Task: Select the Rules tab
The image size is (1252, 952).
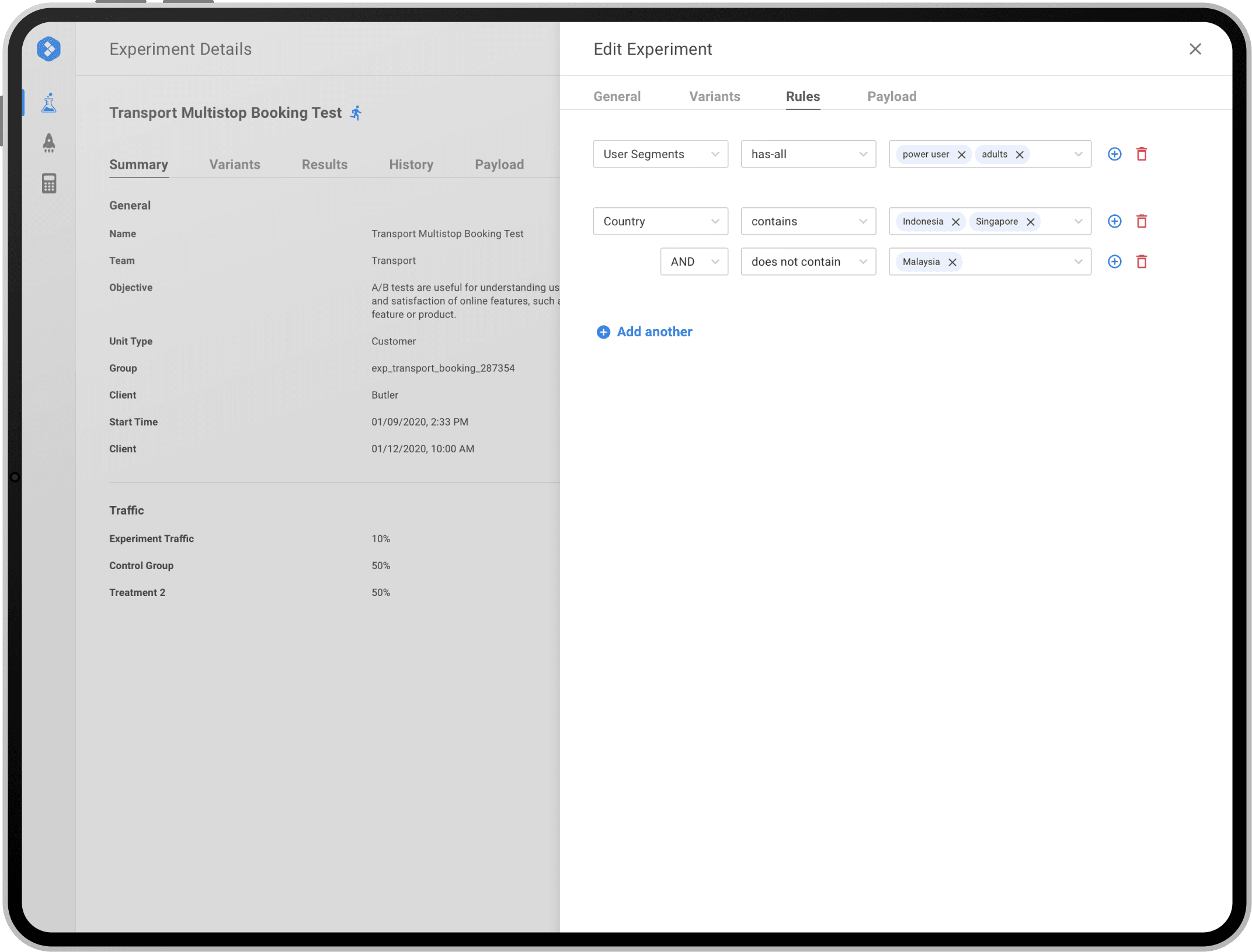Action: point(802,96)
